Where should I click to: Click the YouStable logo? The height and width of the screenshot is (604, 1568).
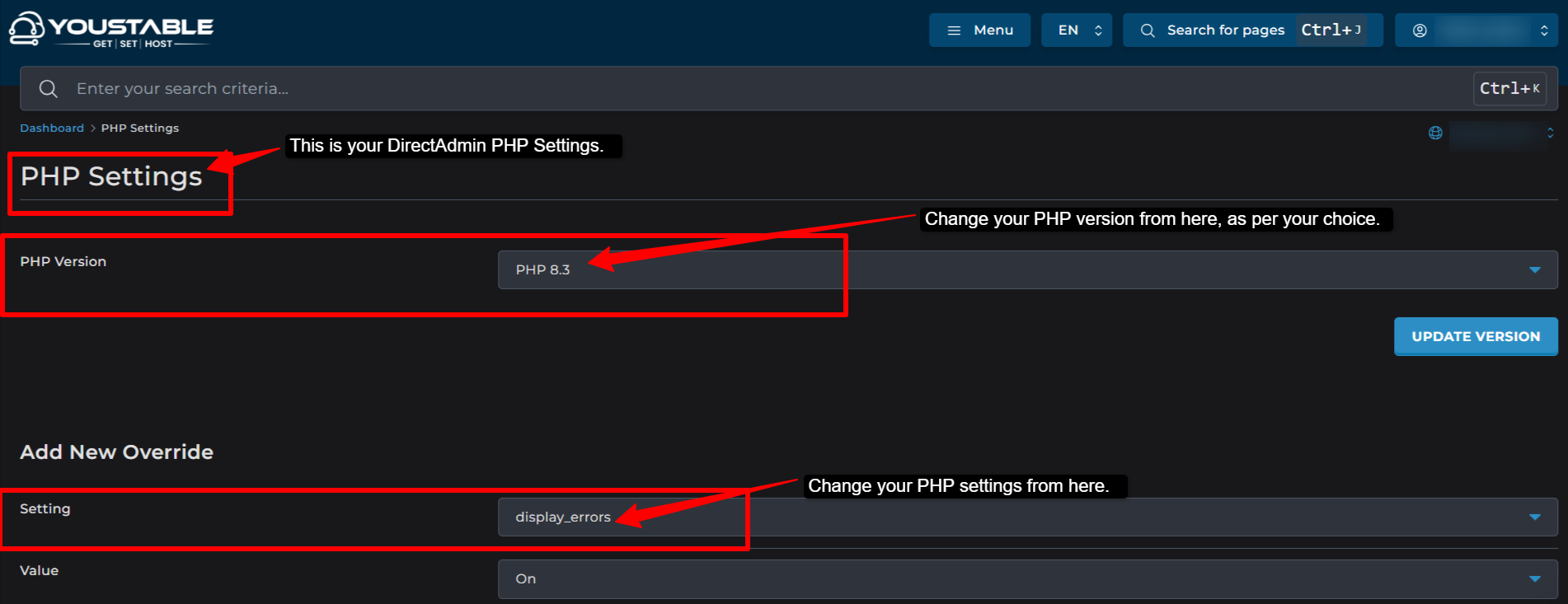tap(110, 30)
